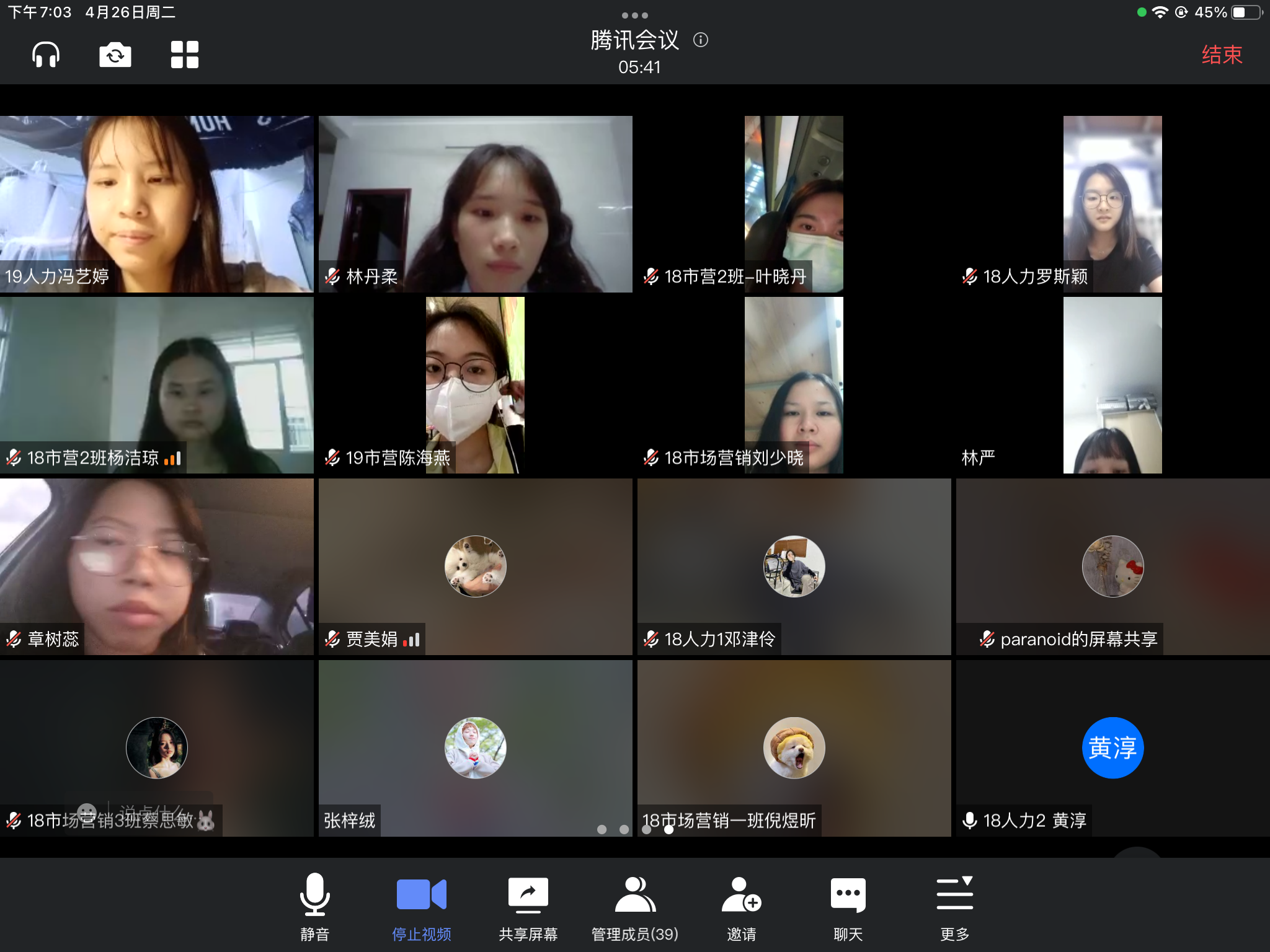This screenshot has height=952, width=1270.
Task: Click 18市场营销一班倪煜昕 dog avatar
Action: [x=794, y=747]
